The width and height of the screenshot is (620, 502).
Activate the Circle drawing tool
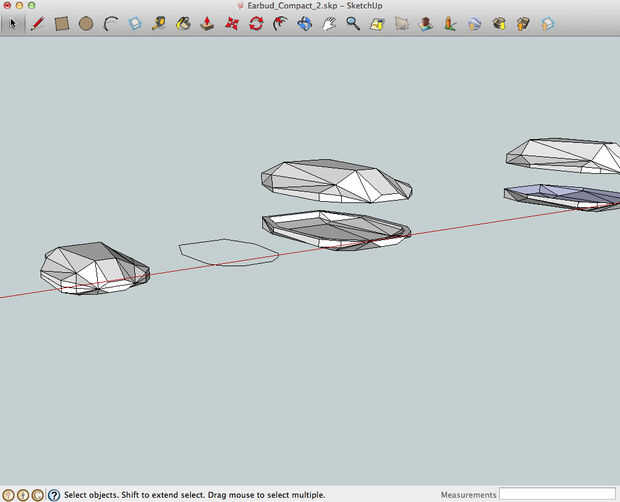pos(86,23)
